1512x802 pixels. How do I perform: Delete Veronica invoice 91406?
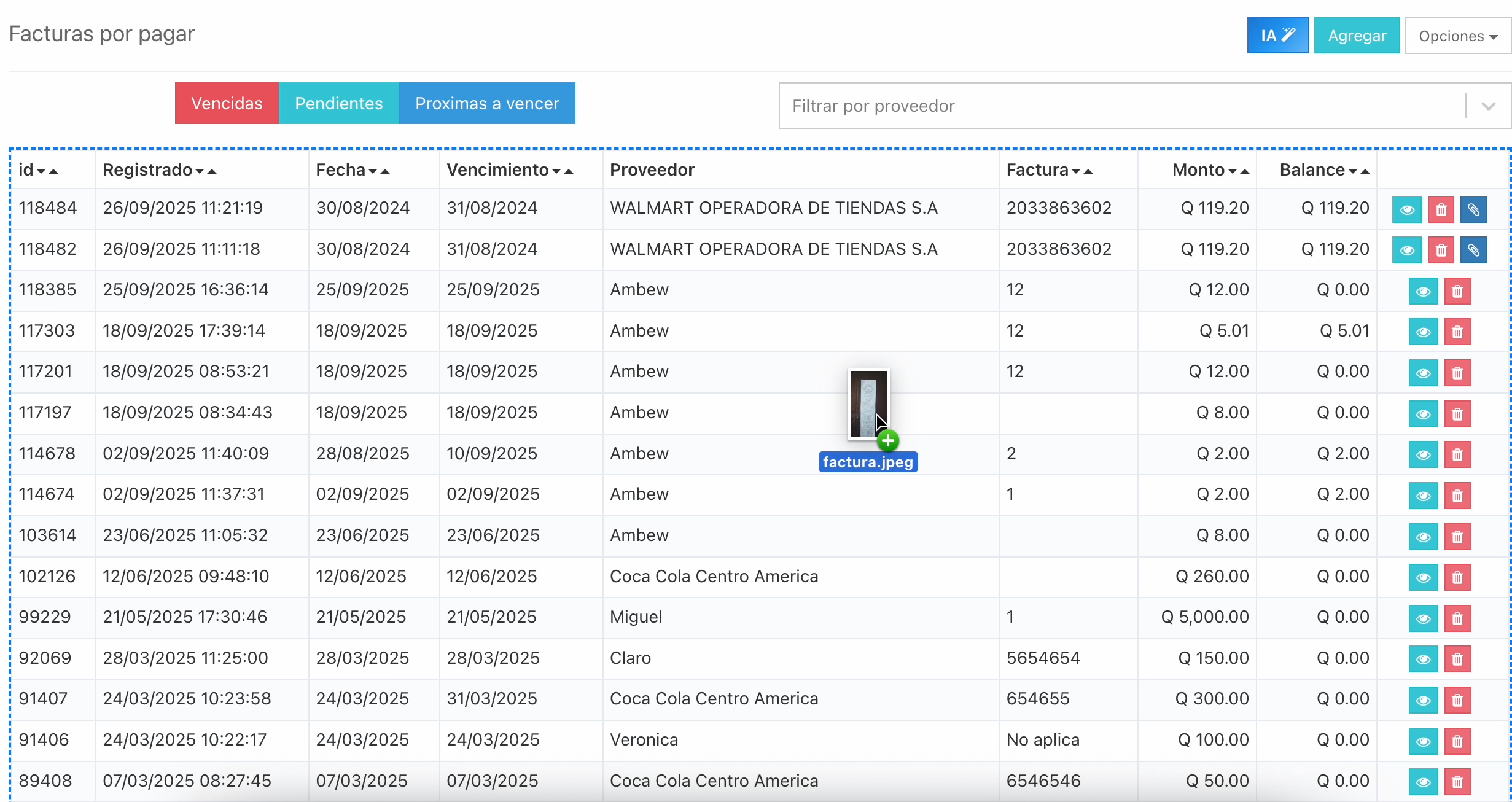coord(1457,741)
